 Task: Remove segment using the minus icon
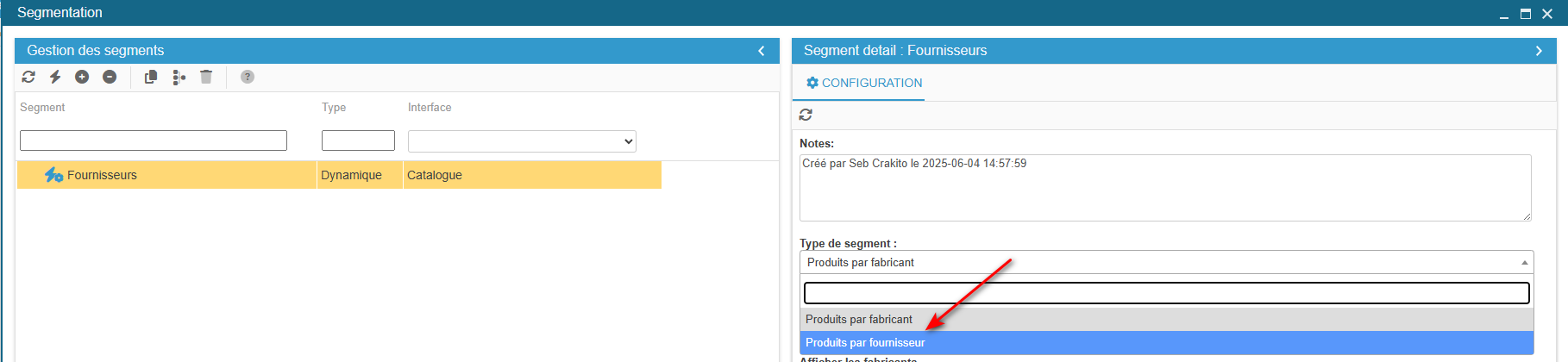click(110, 77)
